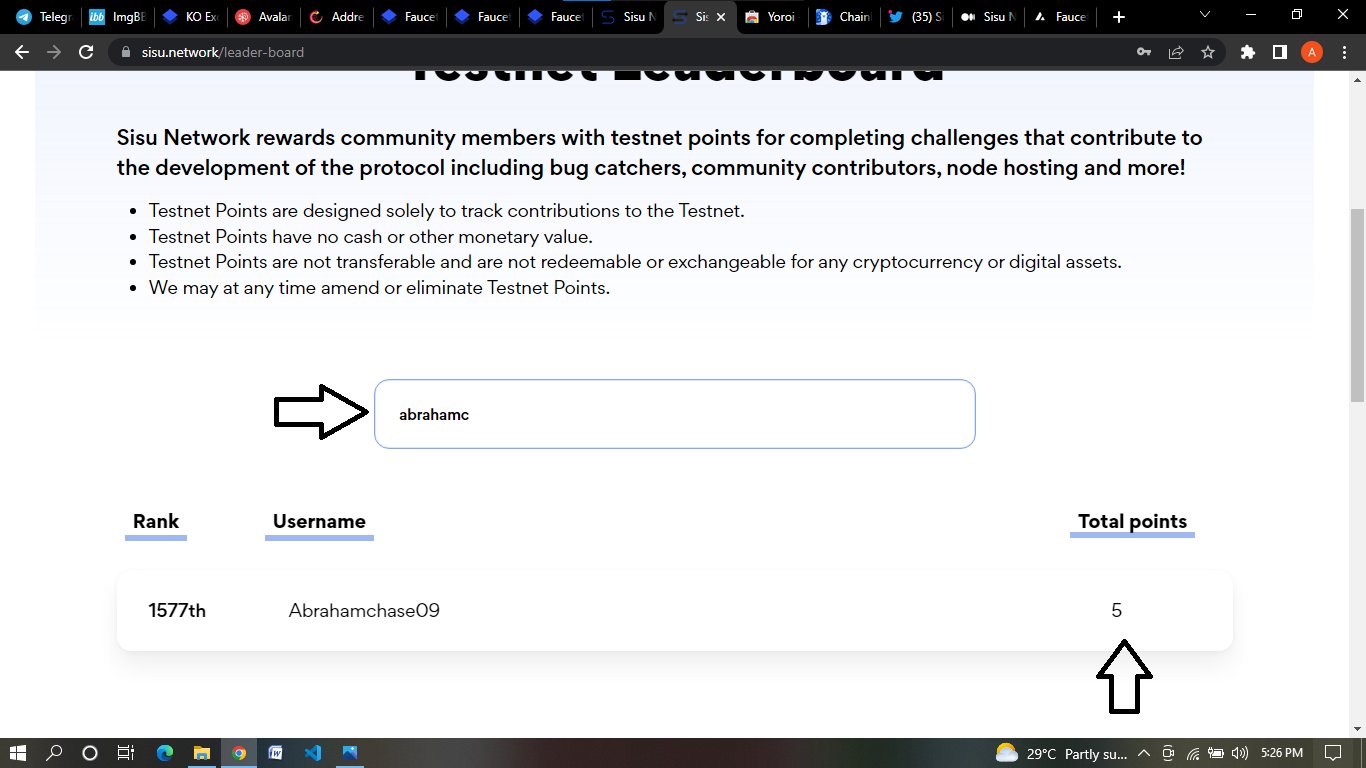This screenshot has height=768, width=1366.
Task: Click the total points value 5
Action: click(1117, 610)
